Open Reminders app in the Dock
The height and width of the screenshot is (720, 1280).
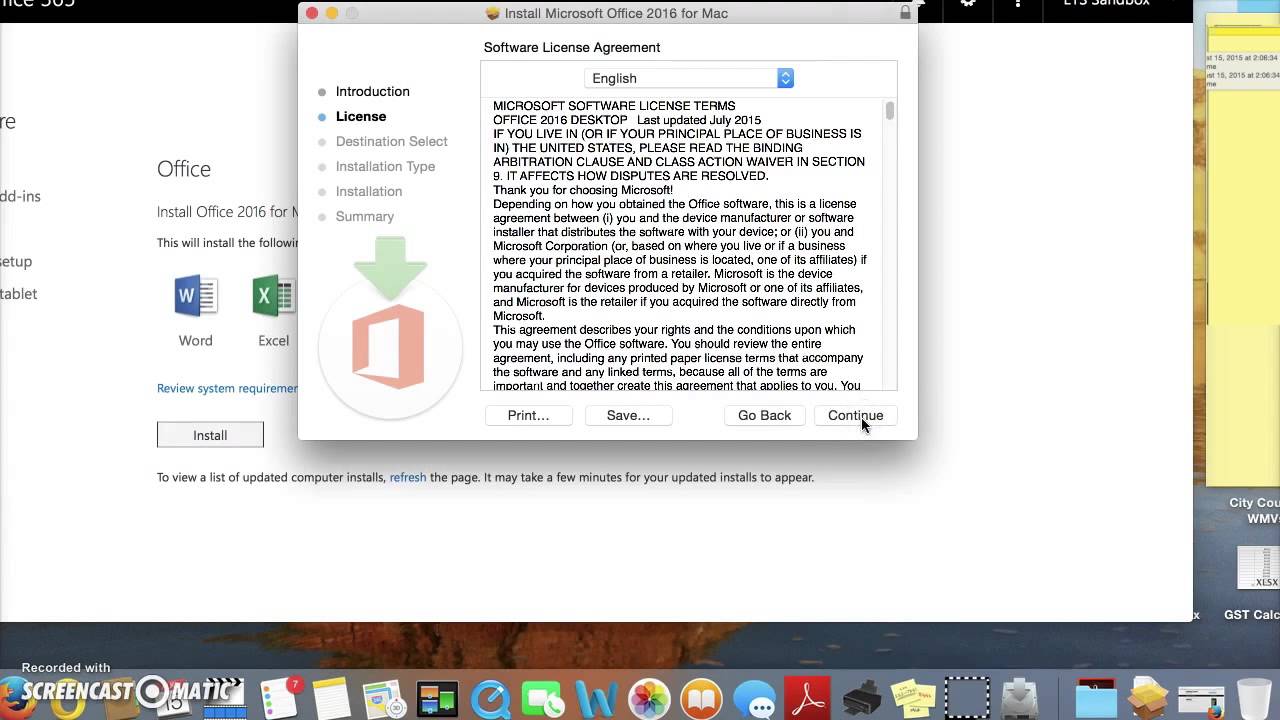[x=280, y=699]
